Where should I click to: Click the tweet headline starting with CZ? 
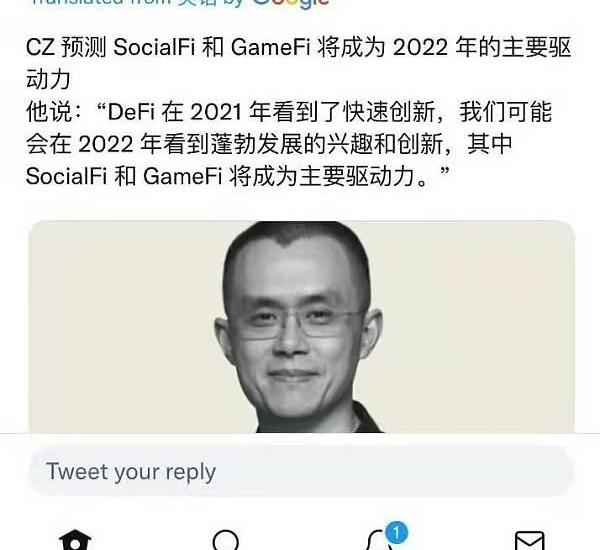pyautogui.click(x=298, y=63)
